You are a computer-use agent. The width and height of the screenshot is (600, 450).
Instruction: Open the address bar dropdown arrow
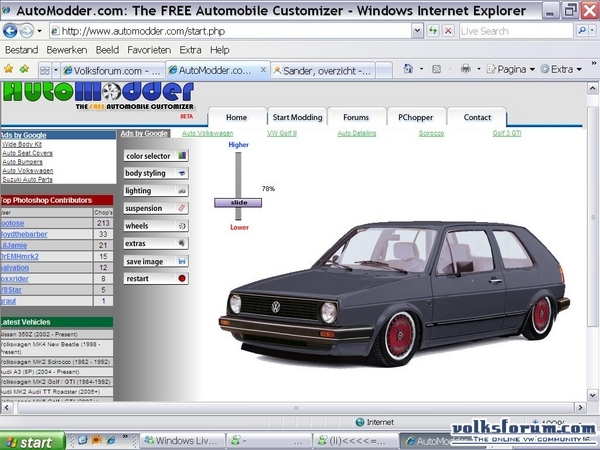tap(417, 31)
